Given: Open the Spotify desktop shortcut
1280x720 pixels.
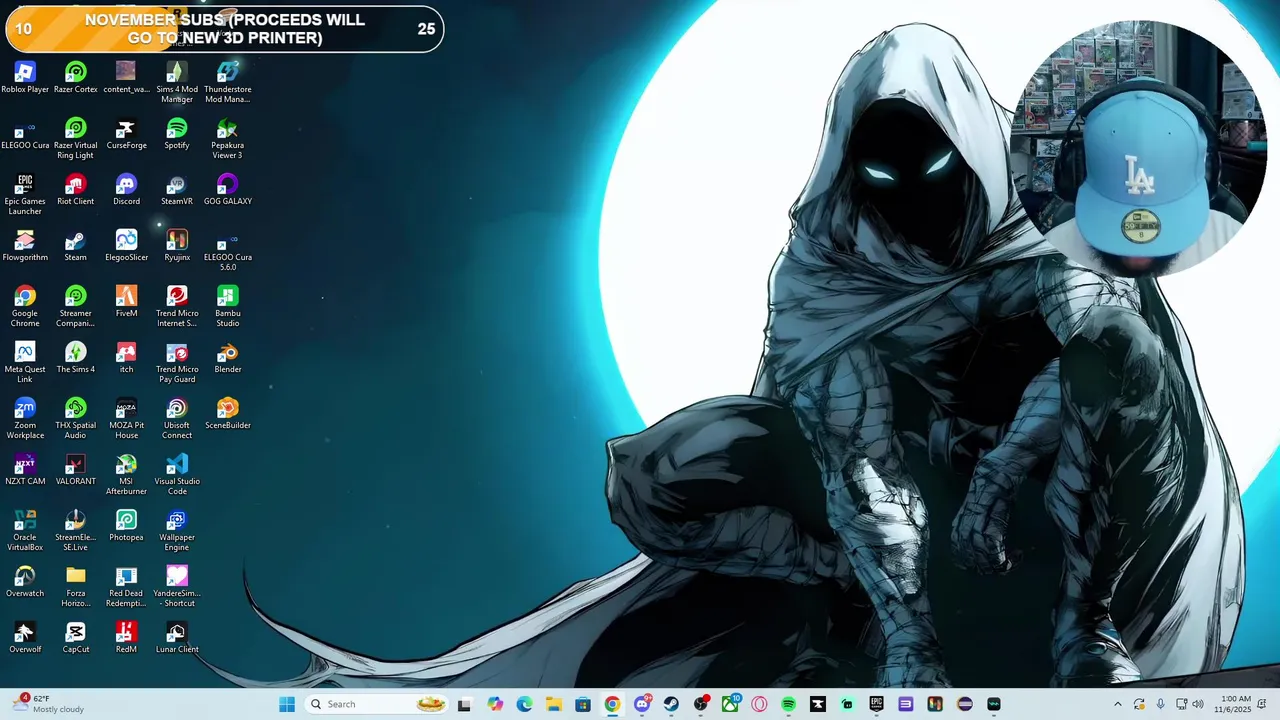Looking at the screenshot, I should click(177, 134).
